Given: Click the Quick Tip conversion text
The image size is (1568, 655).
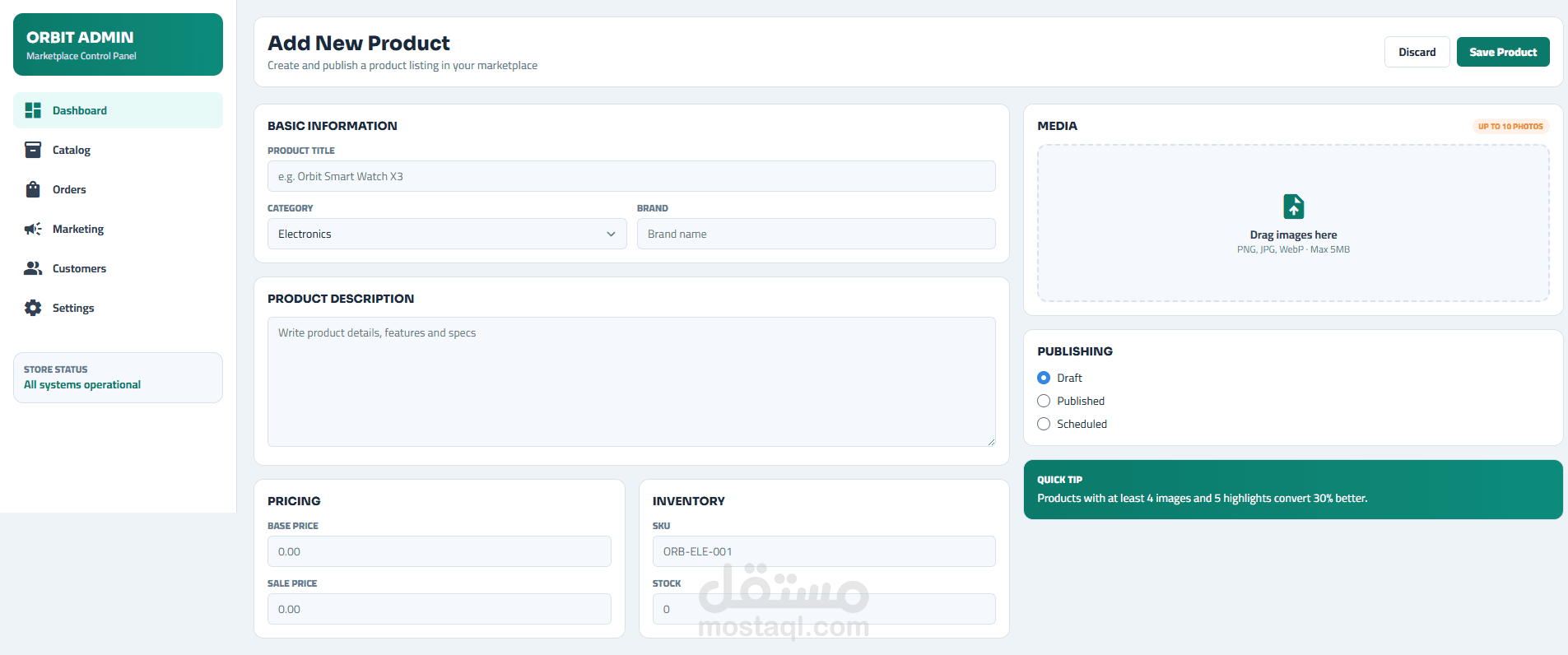Looking at the screenshot, I should click(x=1202, y=498).
